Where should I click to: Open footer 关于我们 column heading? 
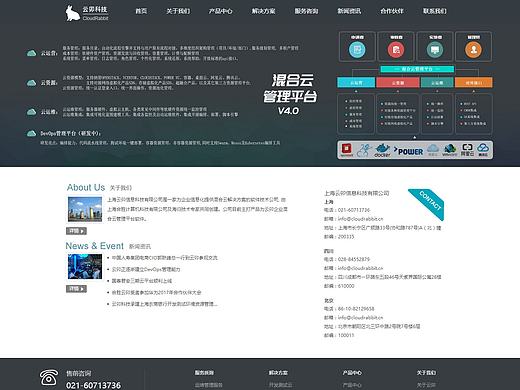(426, 373)
